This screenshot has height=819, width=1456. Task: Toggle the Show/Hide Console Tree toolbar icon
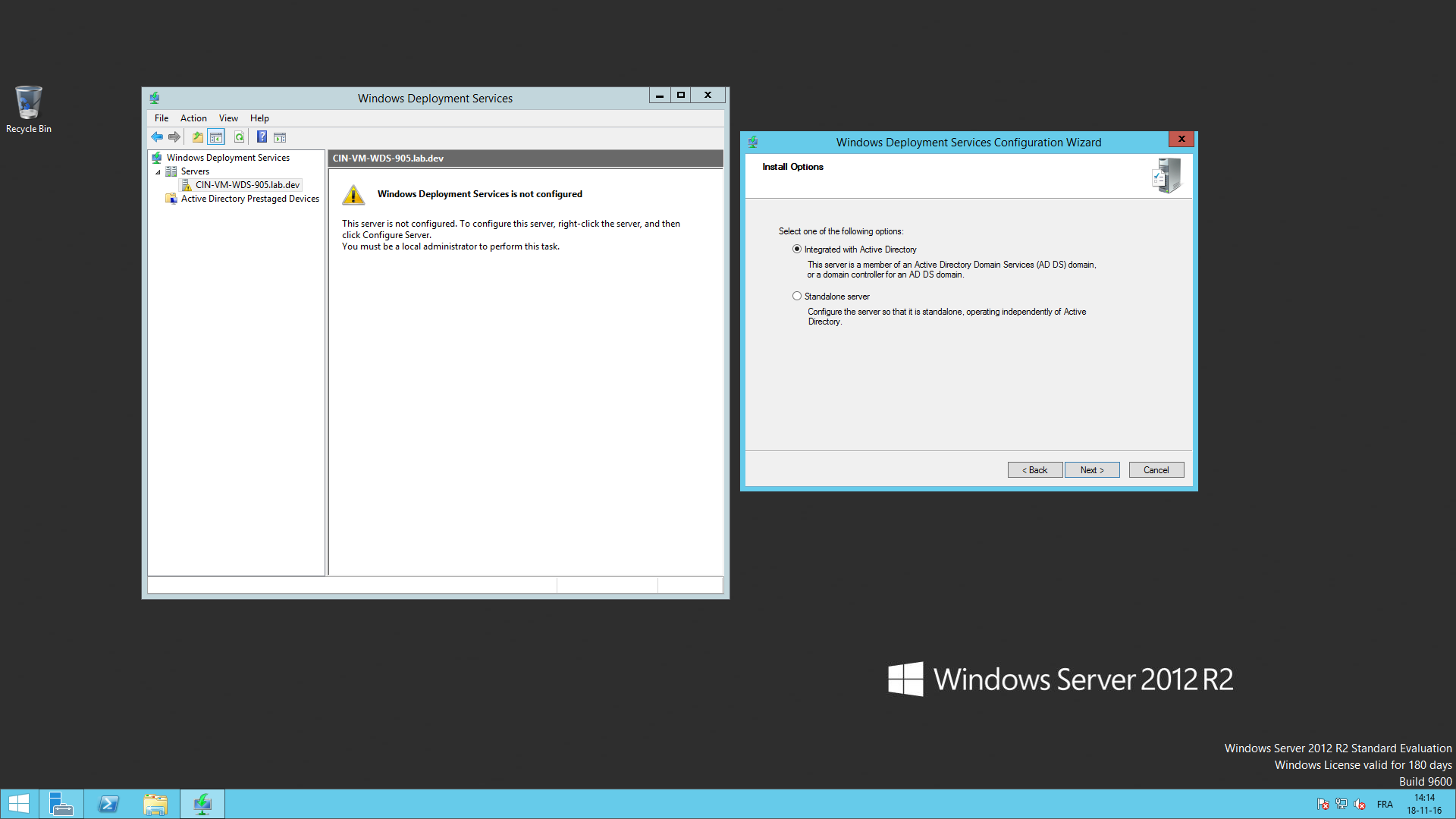click(x=216, y=137)
